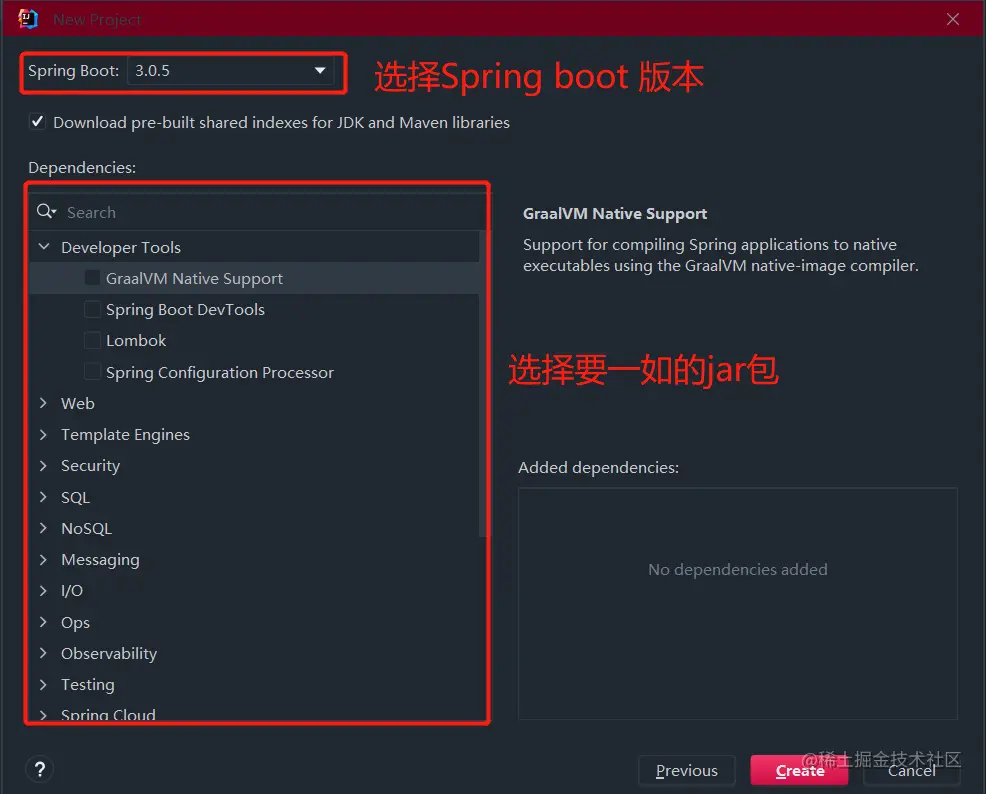Expand the NoSQL category
The width and height of the screenshot is (986, 794).
coord(43,528)
